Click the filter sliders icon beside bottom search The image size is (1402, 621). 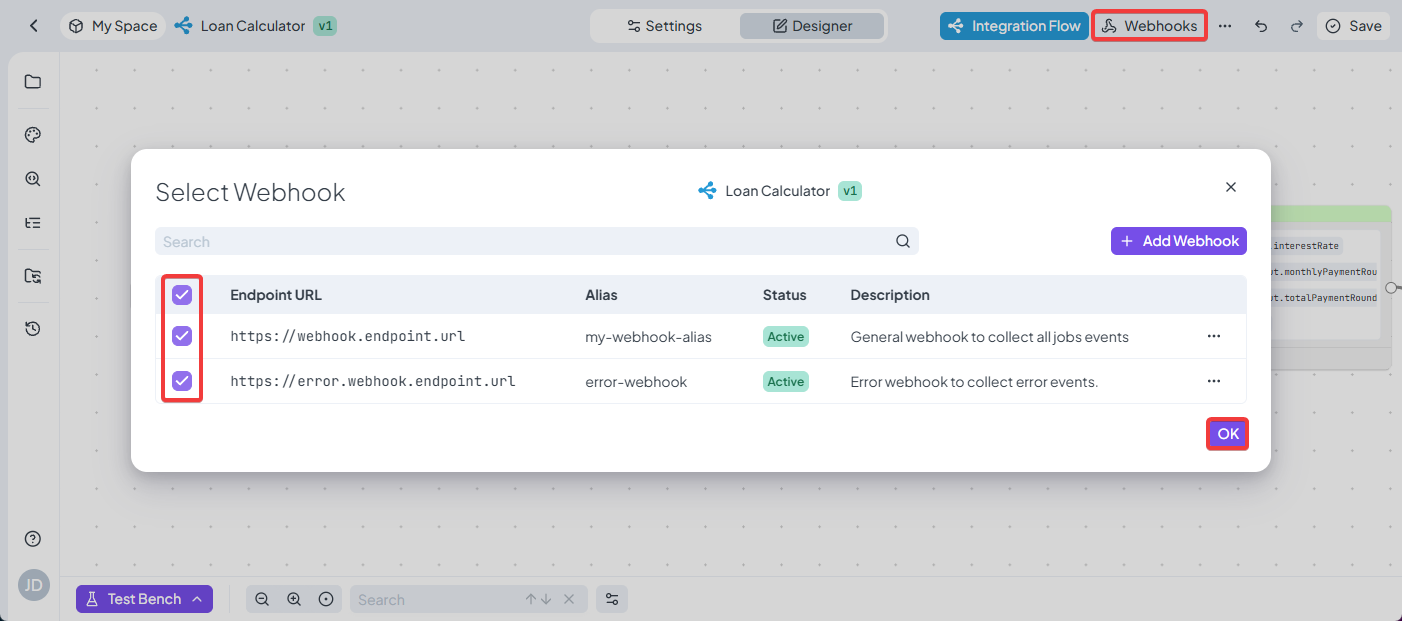612,599
